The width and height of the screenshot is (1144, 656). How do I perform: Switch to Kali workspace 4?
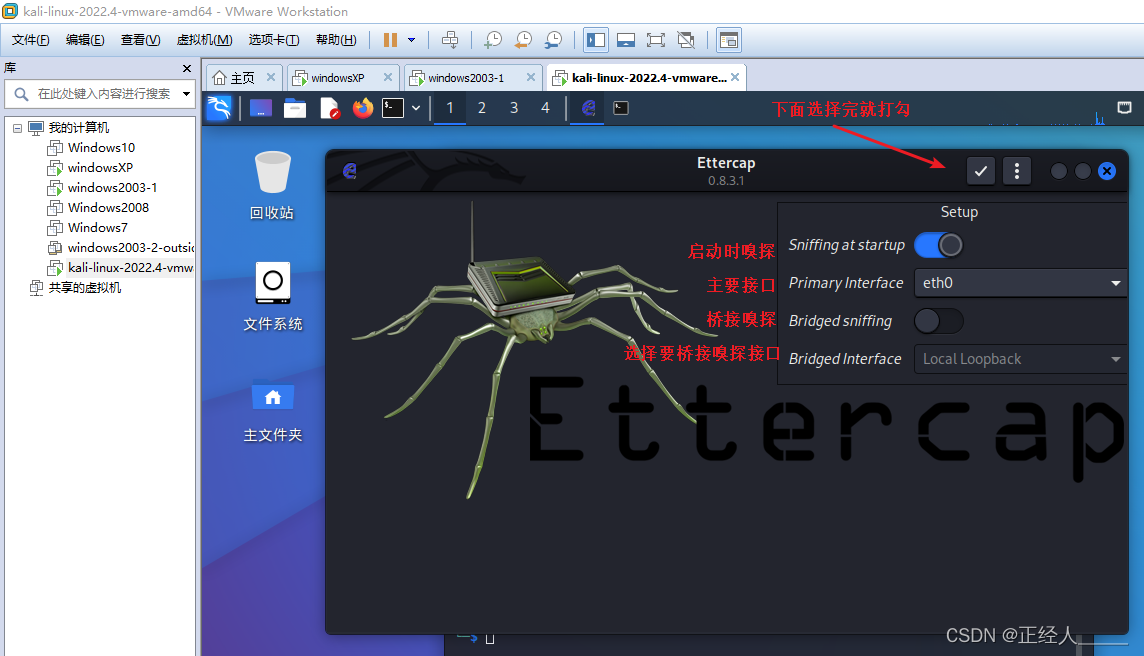tap(545, 108)
